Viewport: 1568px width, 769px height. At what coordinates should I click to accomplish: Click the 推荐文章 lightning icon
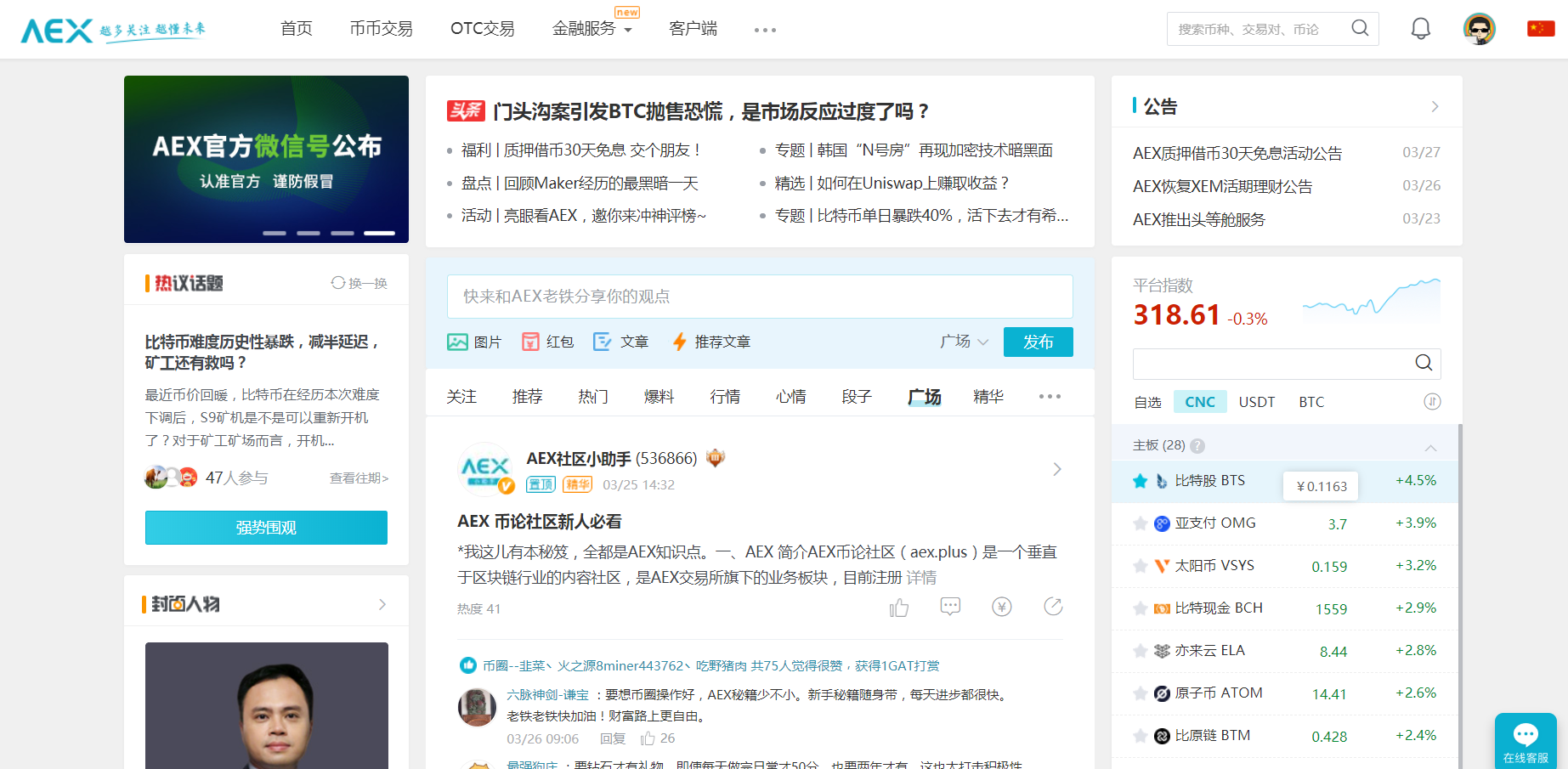[x=679, y=342]
